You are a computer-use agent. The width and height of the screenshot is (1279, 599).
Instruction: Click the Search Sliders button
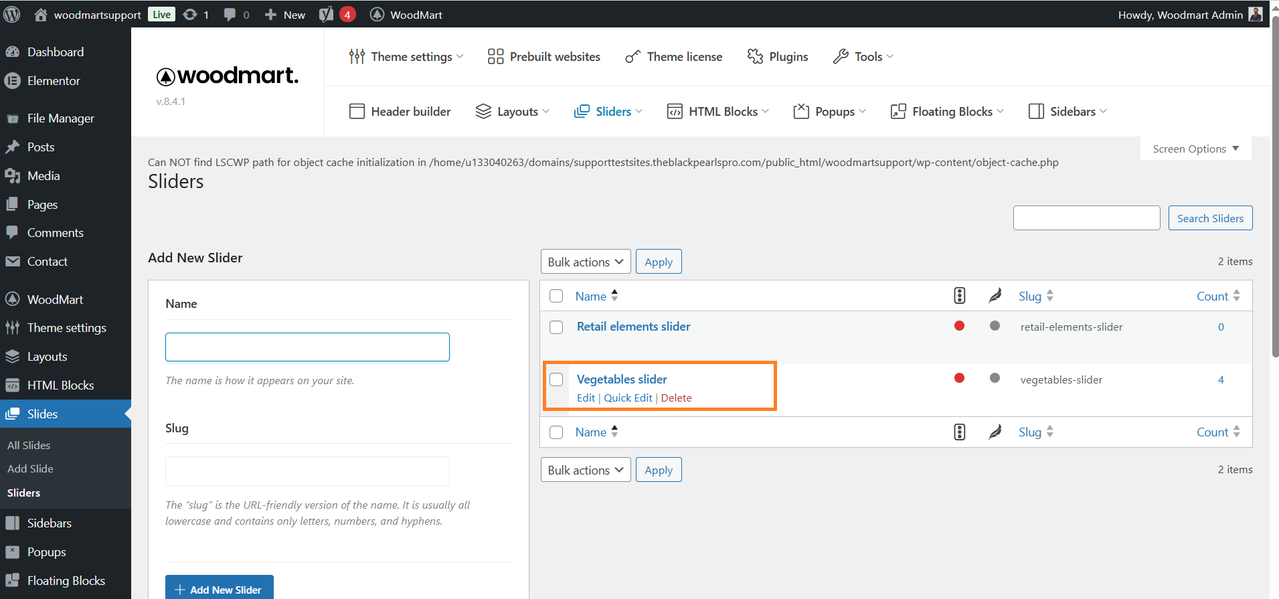(x=1210, y=218)
